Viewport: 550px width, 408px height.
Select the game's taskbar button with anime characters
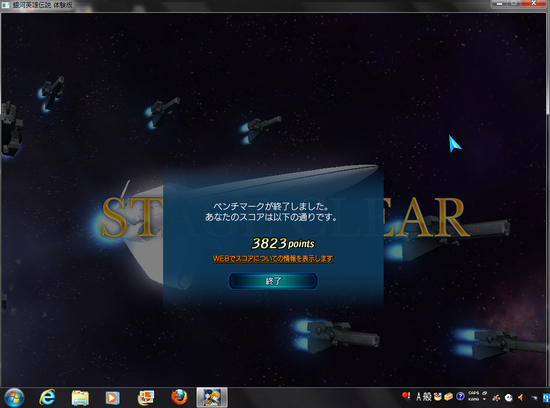pyautogui.click(x=212, y=398)
